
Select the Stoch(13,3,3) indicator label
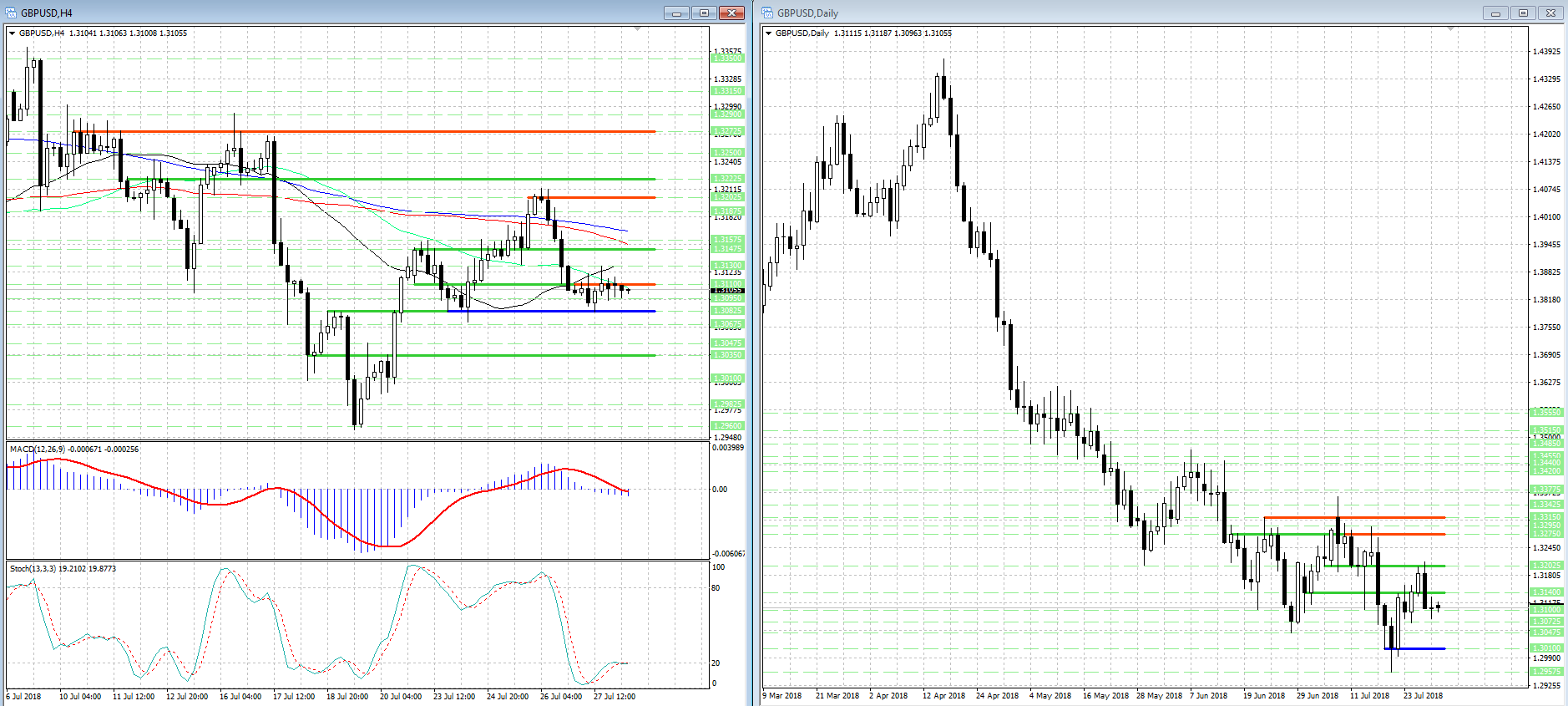pyautogui.click(x=33, y=569)
